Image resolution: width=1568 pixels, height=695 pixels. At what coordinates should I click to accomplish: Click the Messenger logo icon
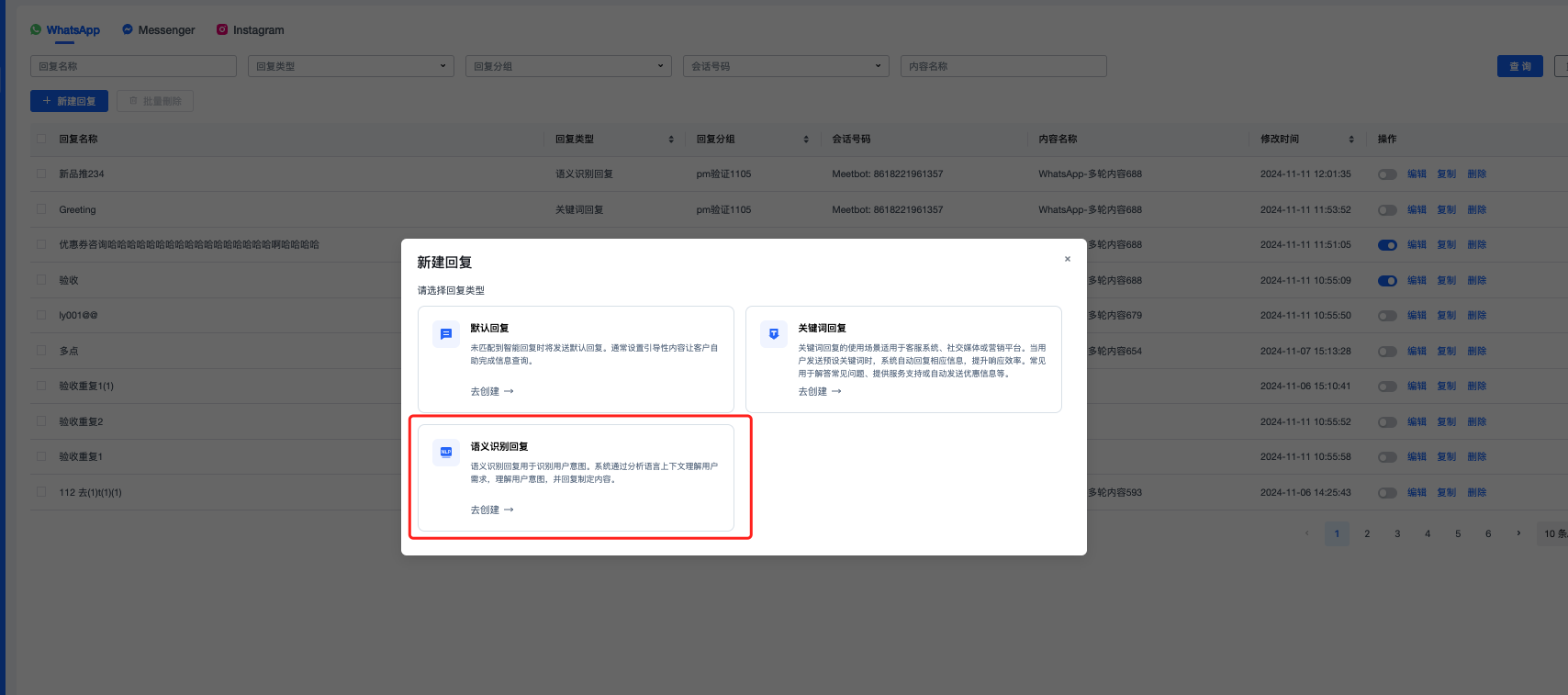click(x=128, y=29)
